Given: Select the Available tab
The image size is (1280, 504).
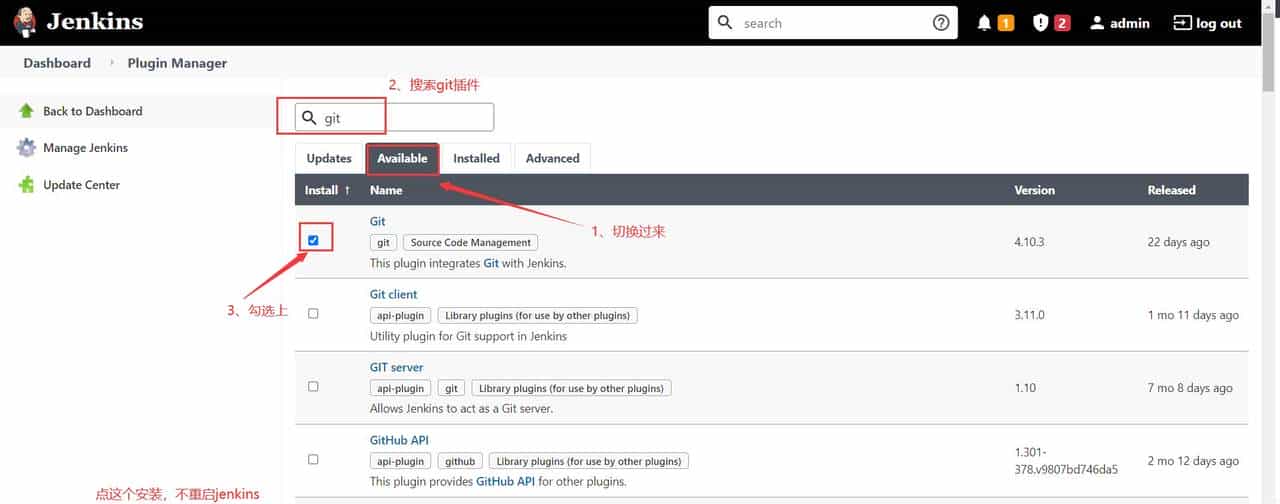Looking at the screenshot, I should point(402,158).
